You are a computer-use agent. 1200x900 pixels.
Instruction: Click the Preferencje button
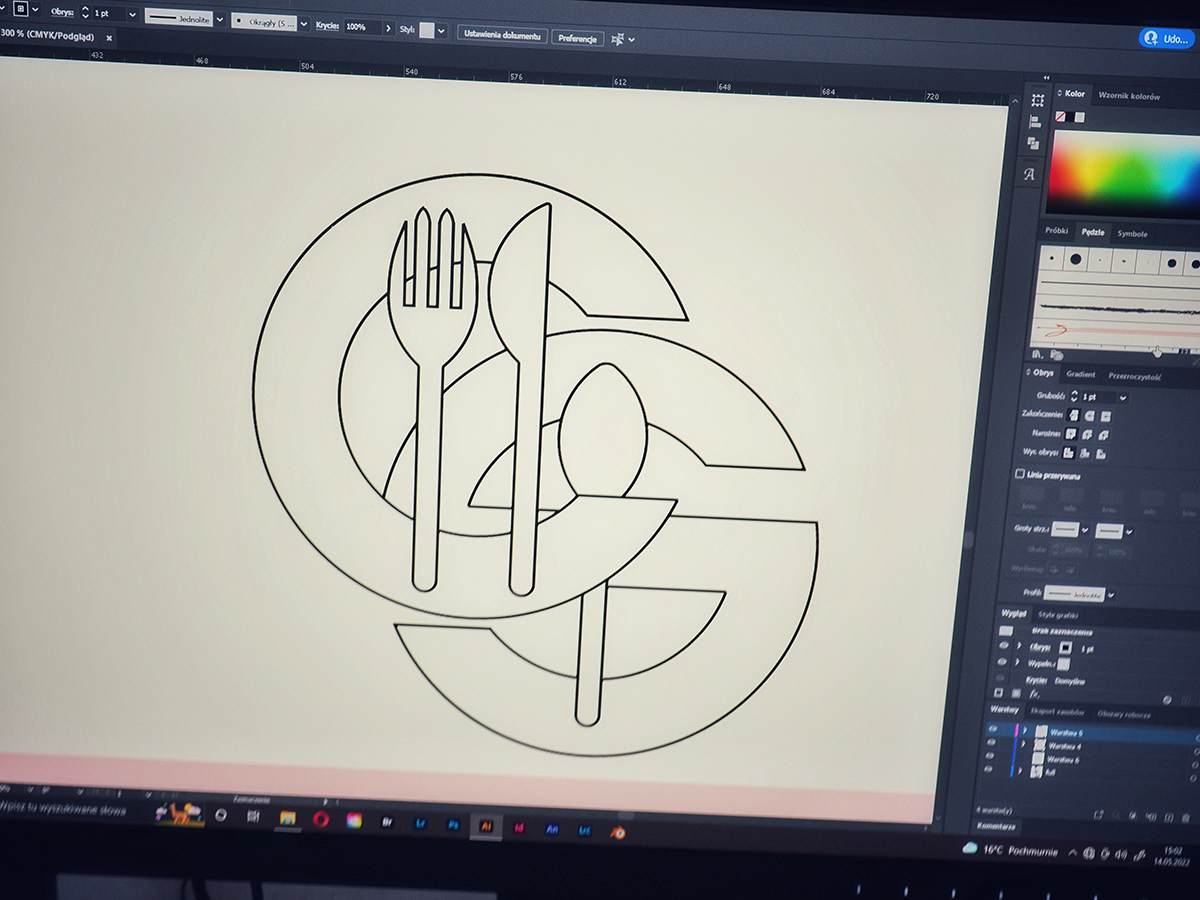(x=578, y=38)
